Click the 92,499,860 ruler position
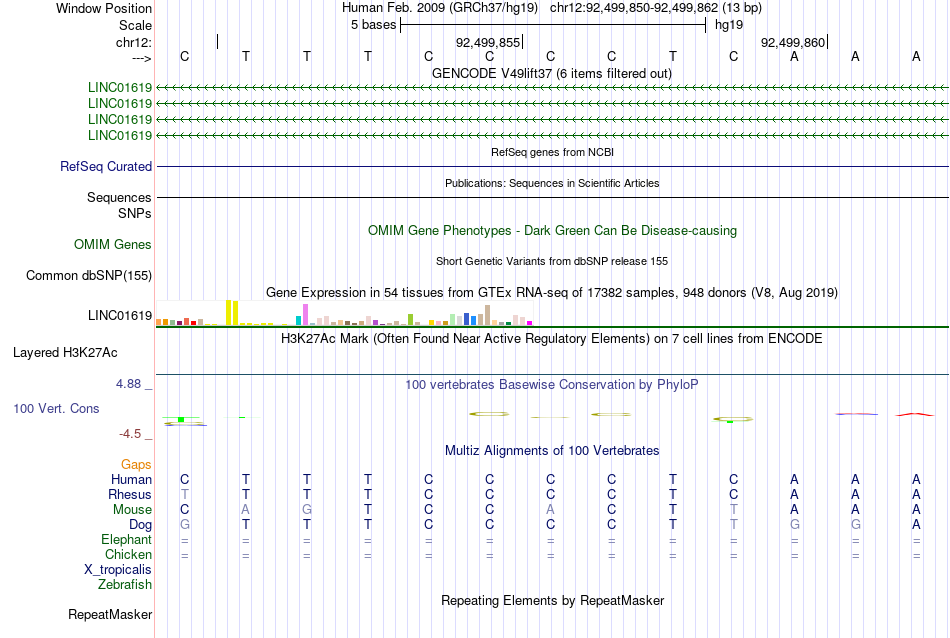Screen dimensions: 950x638 792,42
